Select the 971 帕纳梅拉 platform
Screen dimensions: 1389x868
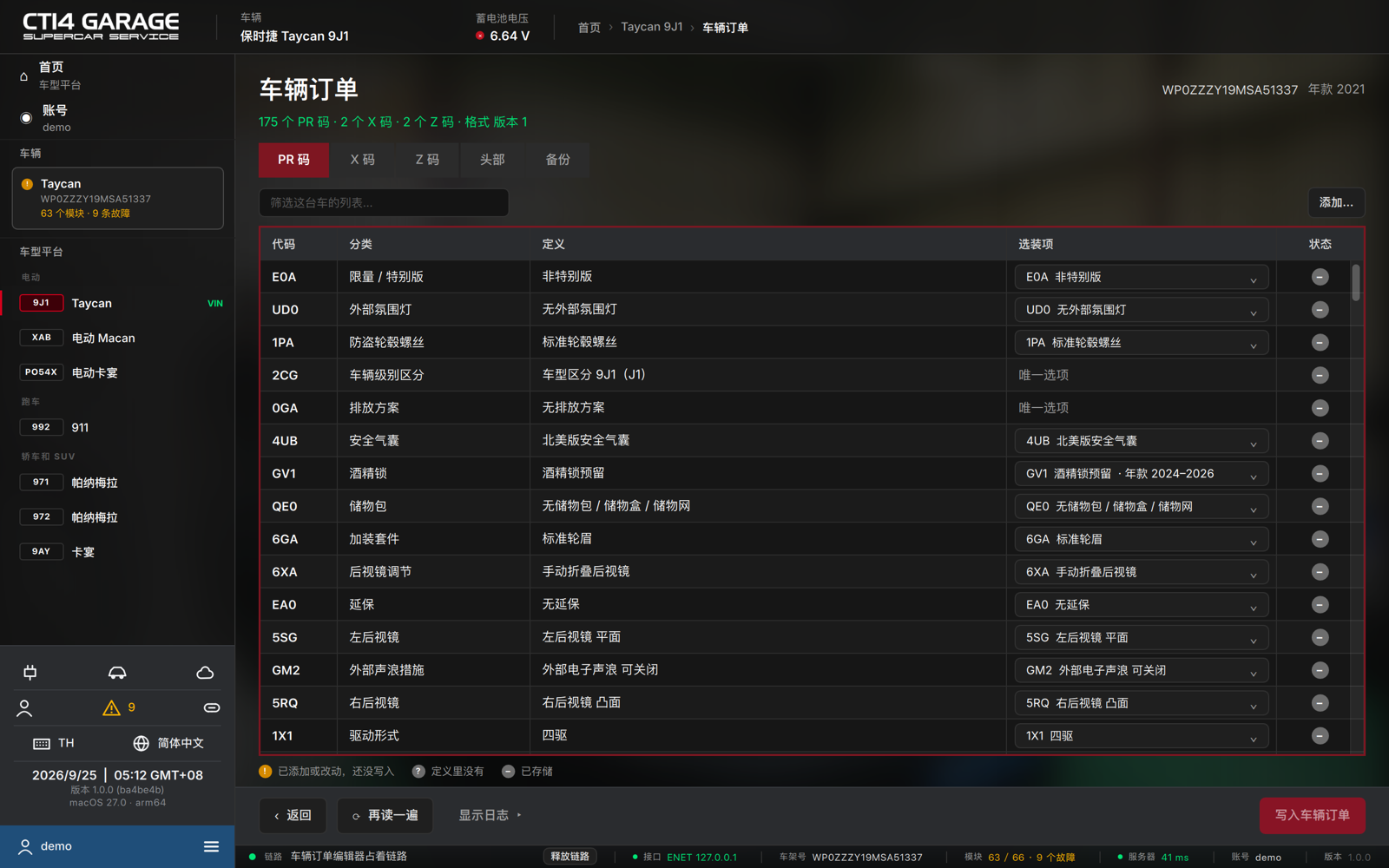tap(117, 483)
